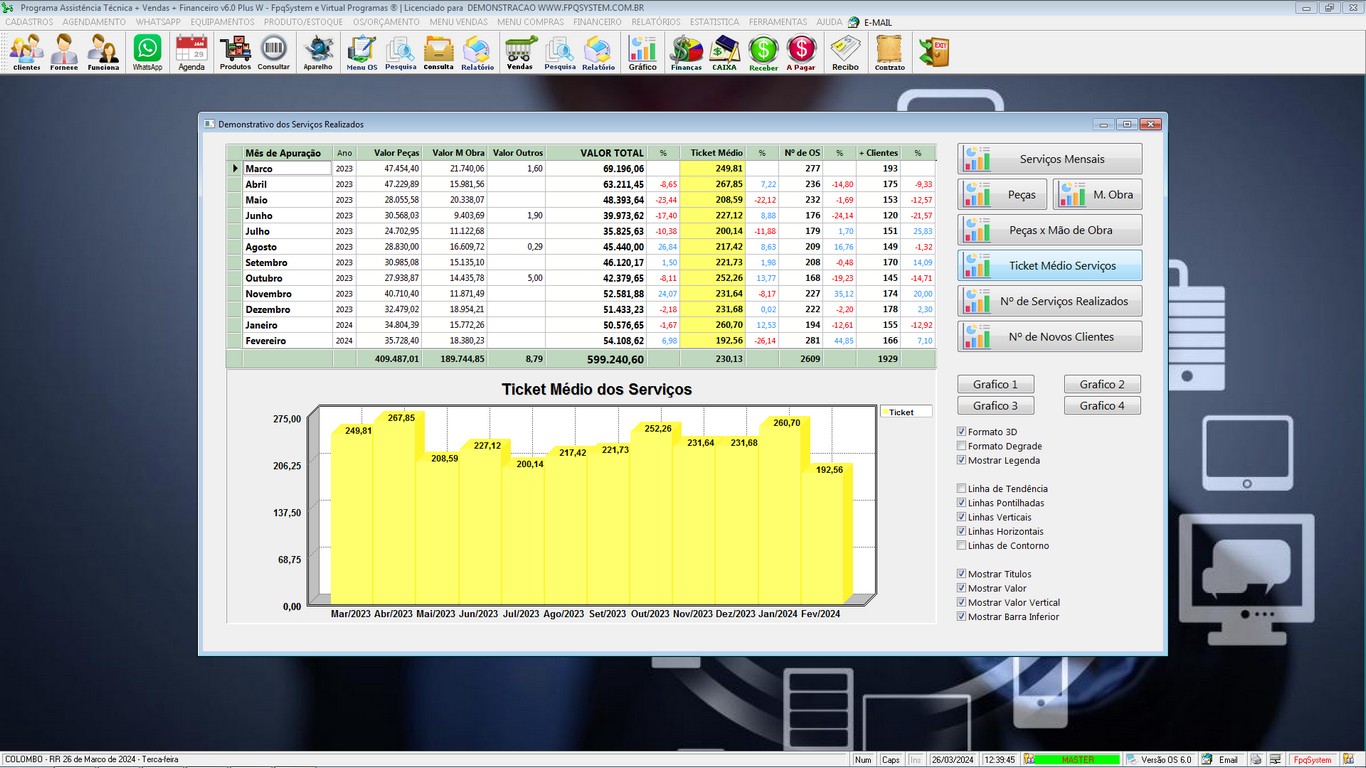Screen dimensions: 1366x768
Task: Select the Grafico 2 button
Action: click(x=1102, y=384)
